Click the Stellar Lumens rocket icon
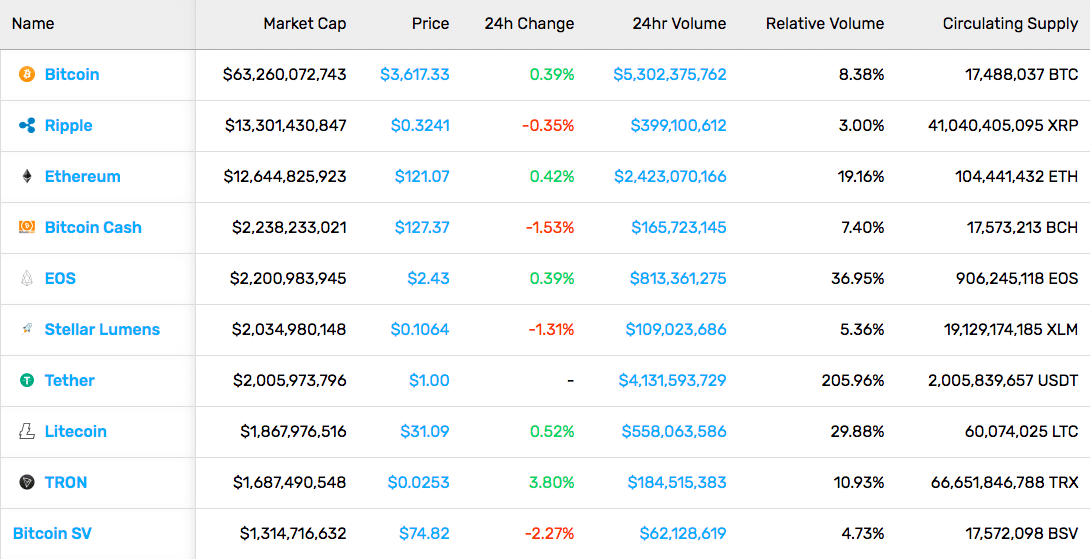The height and width of the screenshot is (559, 1090). point(26,329)
